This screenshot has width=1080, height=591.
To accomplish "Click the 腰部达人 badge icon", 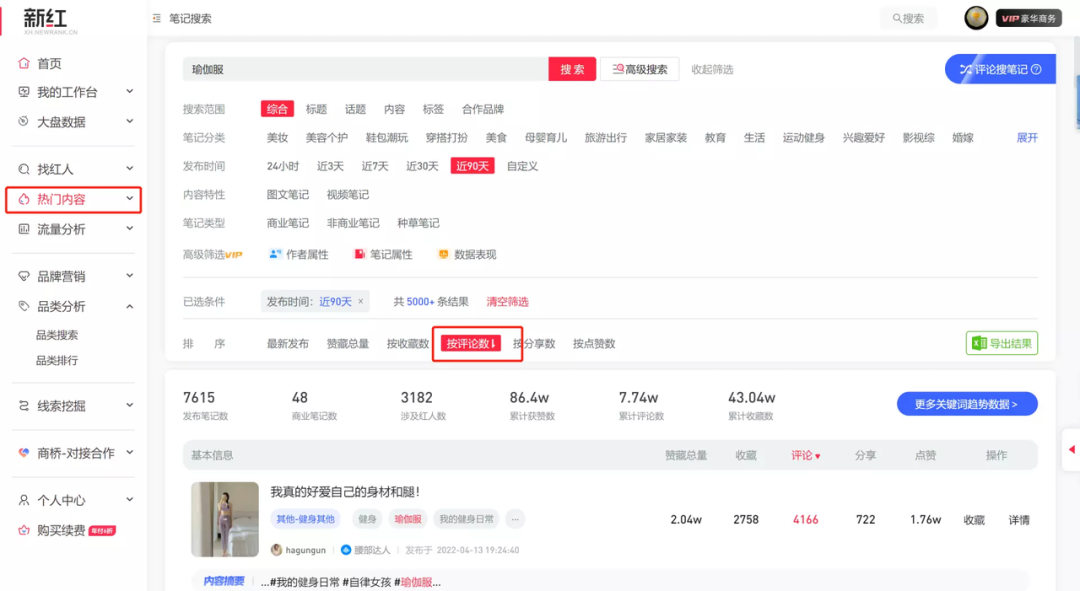I will (346, 550).
